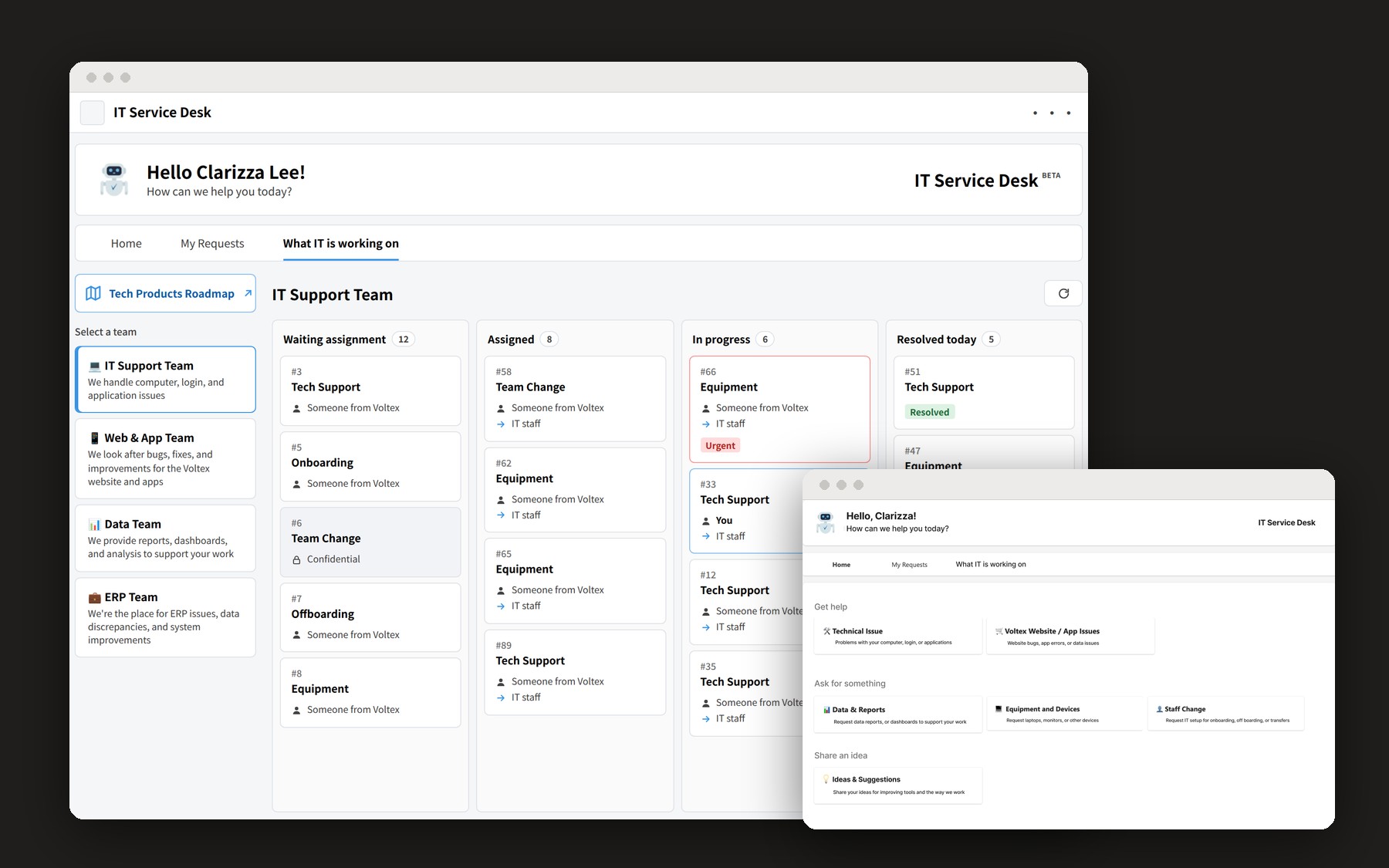The width and height of the screenshot is (1389, 868).
Task: Open ticket #89 Tech Support card
Action: [575, 672]
